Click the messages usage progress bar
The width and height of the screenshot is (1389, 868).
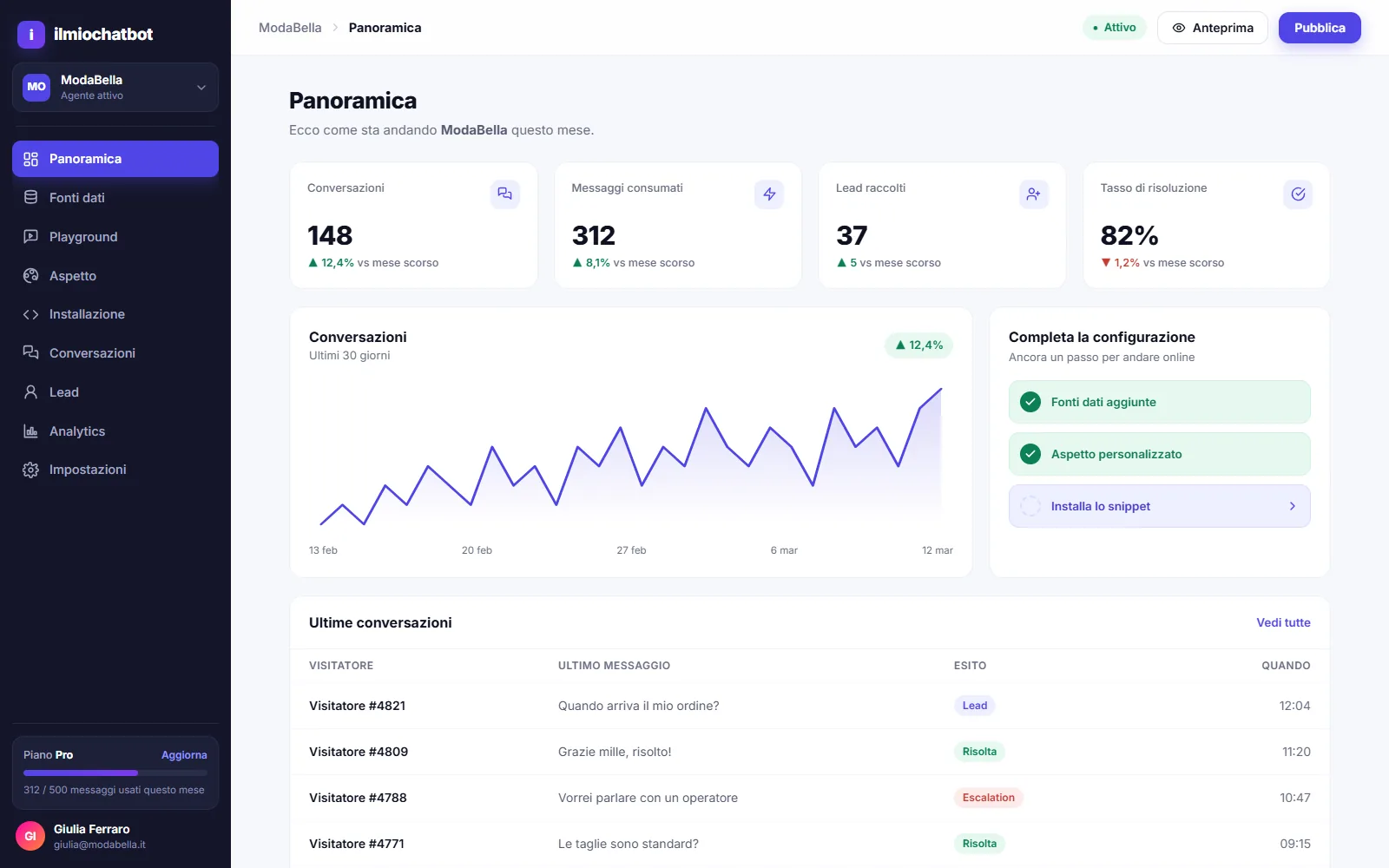tap(115, 773)
